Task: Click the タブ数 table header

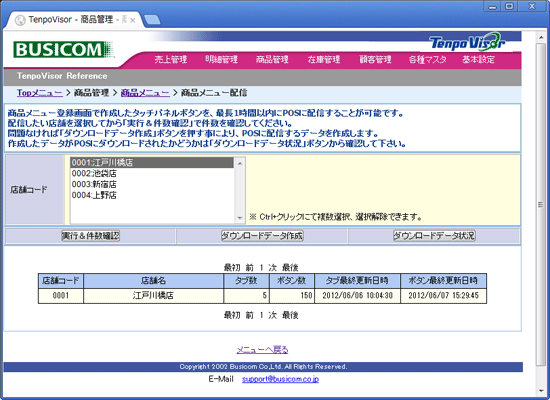Action: (x=246, y=281)
